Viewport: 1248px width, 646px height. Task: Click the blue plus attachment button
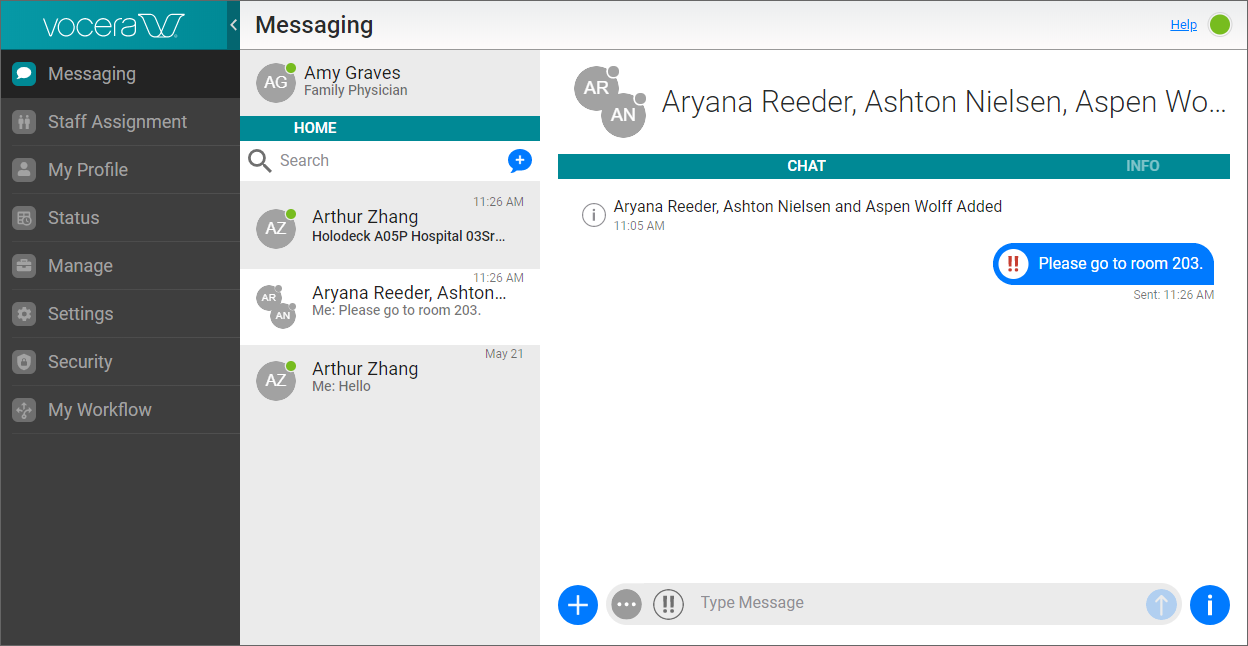(578, 604)
